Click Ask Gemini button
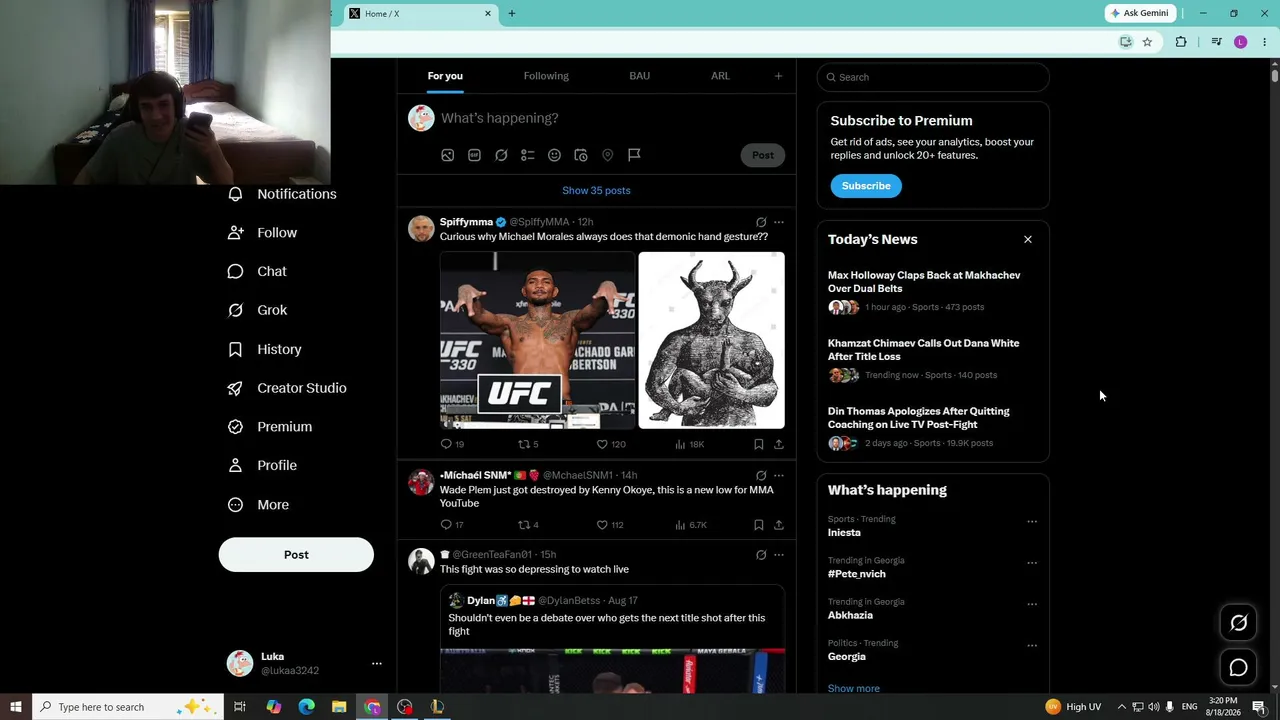1280x720 pixels. tap(1138, 13)
